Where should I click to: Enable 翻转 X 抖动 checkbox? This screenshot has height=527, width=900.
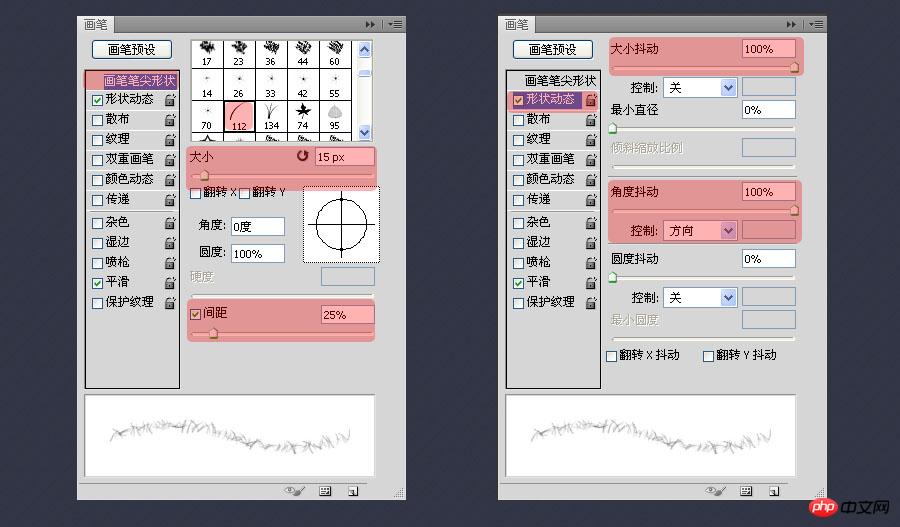click(611, 356)
